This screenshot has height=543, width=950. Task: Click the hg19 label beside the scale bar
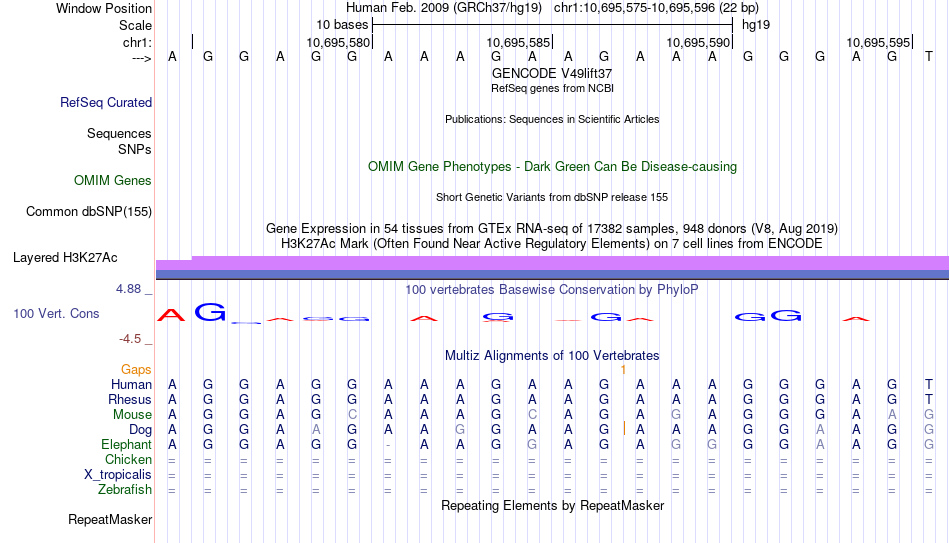[x=756, y=25]
